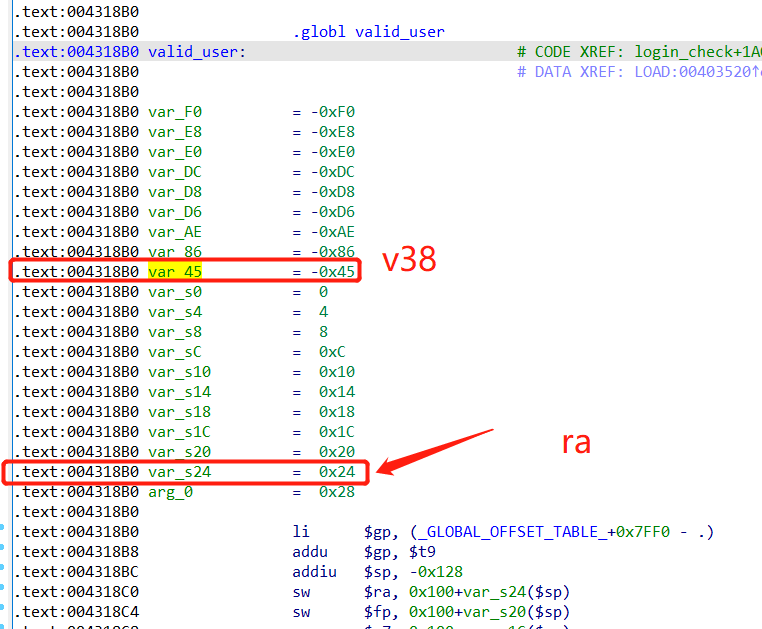The image size is (762, 629).
Task: Click '0x100+var_s24($sp)' operand
Action: click(489, 592)
